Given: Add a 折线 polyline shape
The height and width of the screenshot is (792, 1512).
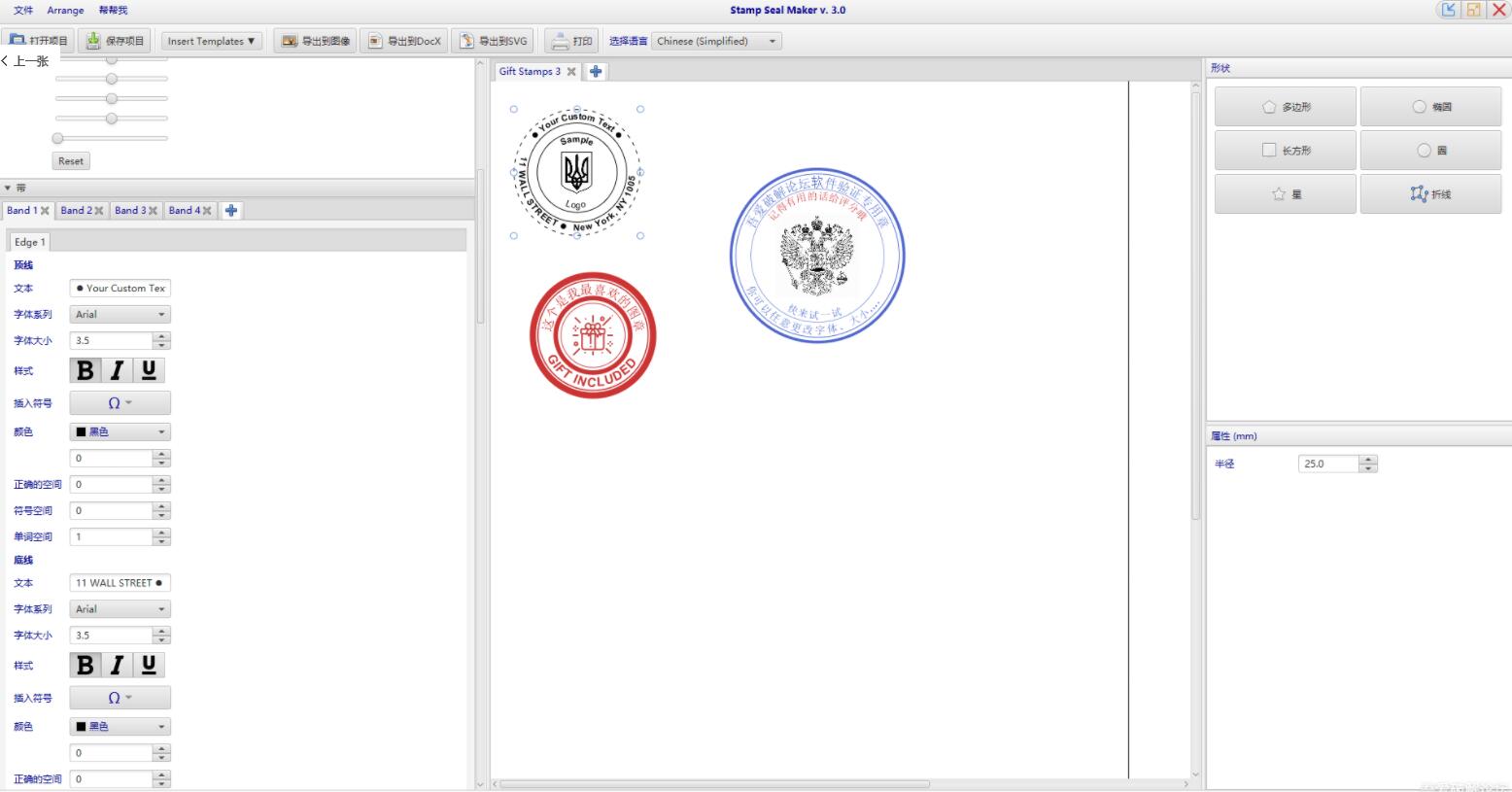Looking at the screenshot, I should pyautogui.click(x=1430, y=194).
